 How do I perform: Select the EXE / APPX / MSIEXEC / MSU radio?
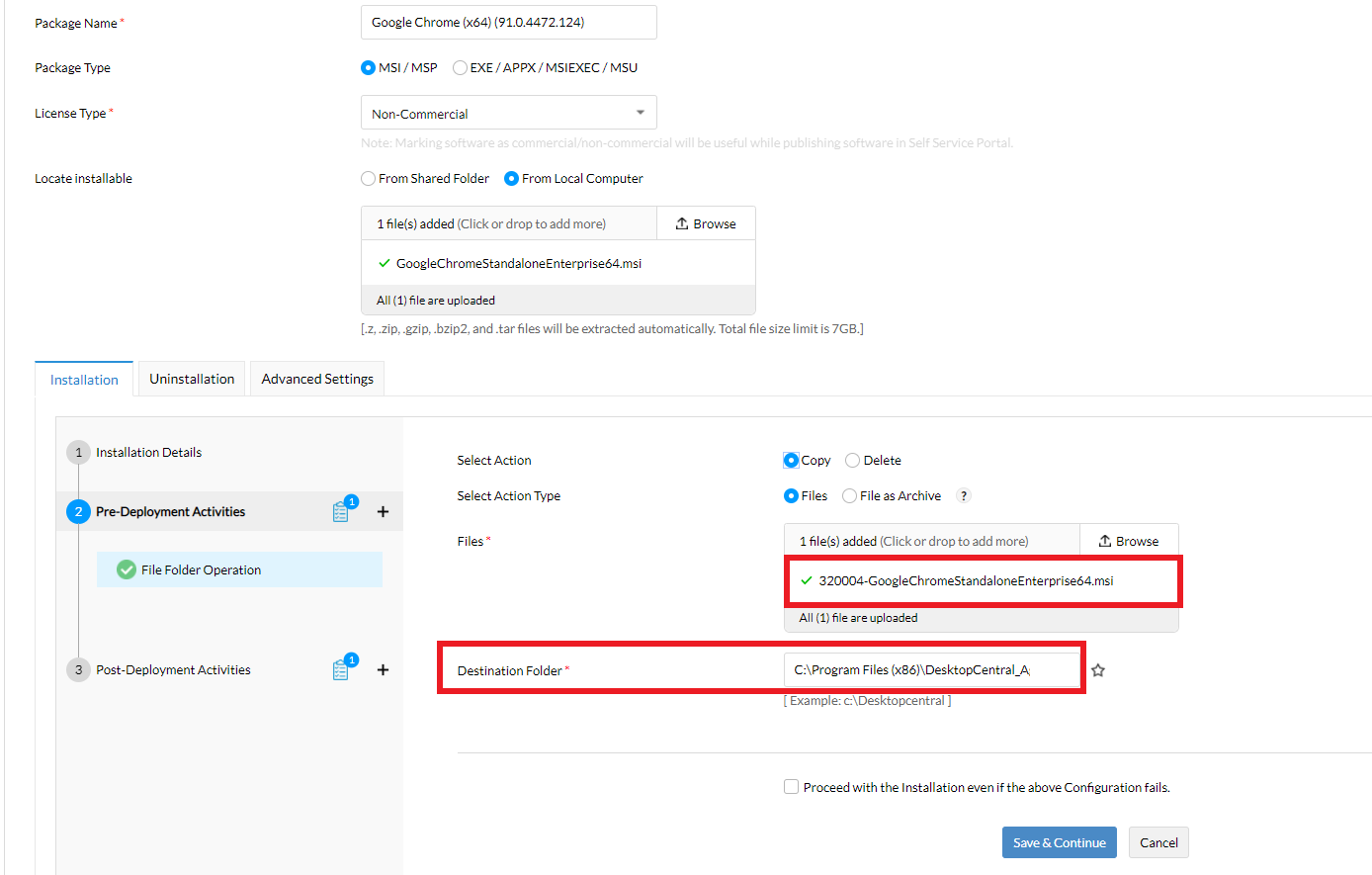(x=460, y=67)
